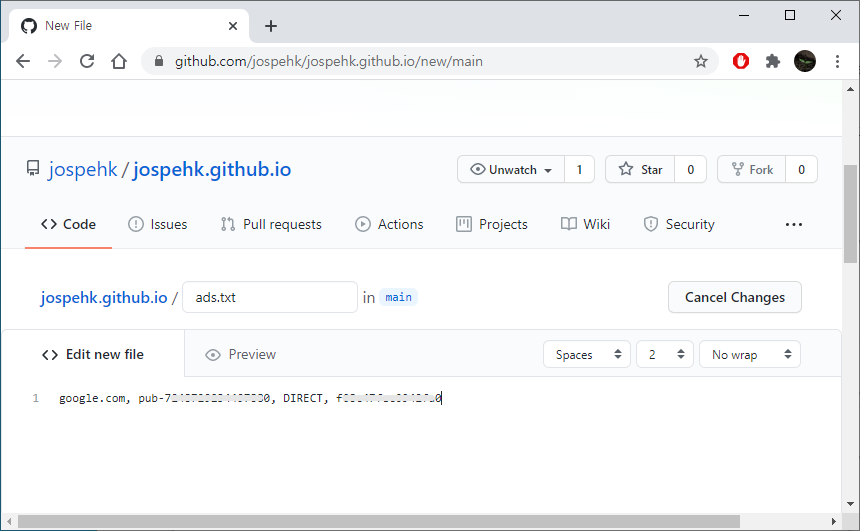Open the indent size 2 dropdown

665,354
